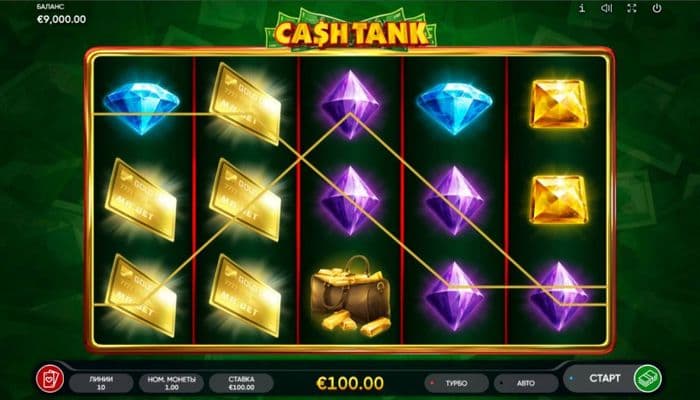Open the СТАВКА €100.00 bet selector

[242, 383]
